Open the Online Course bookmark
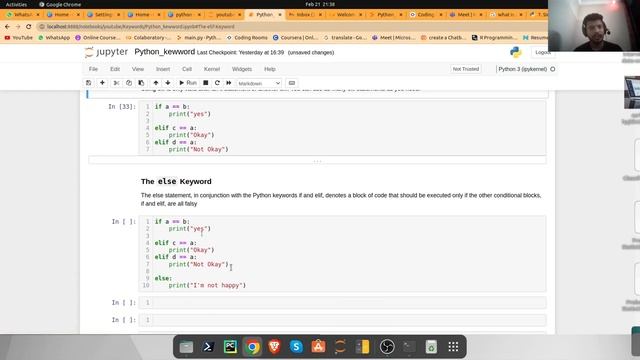The image size is (640, 360). [98, 38]
